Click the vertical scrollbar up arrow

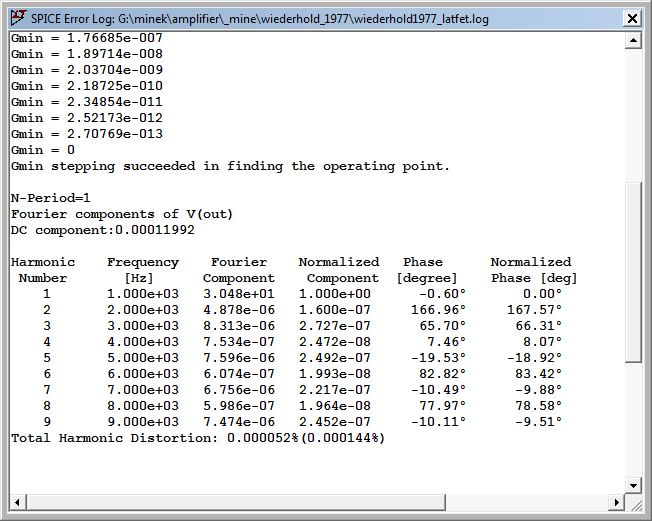pyautogui.click(x=633, y=40)
